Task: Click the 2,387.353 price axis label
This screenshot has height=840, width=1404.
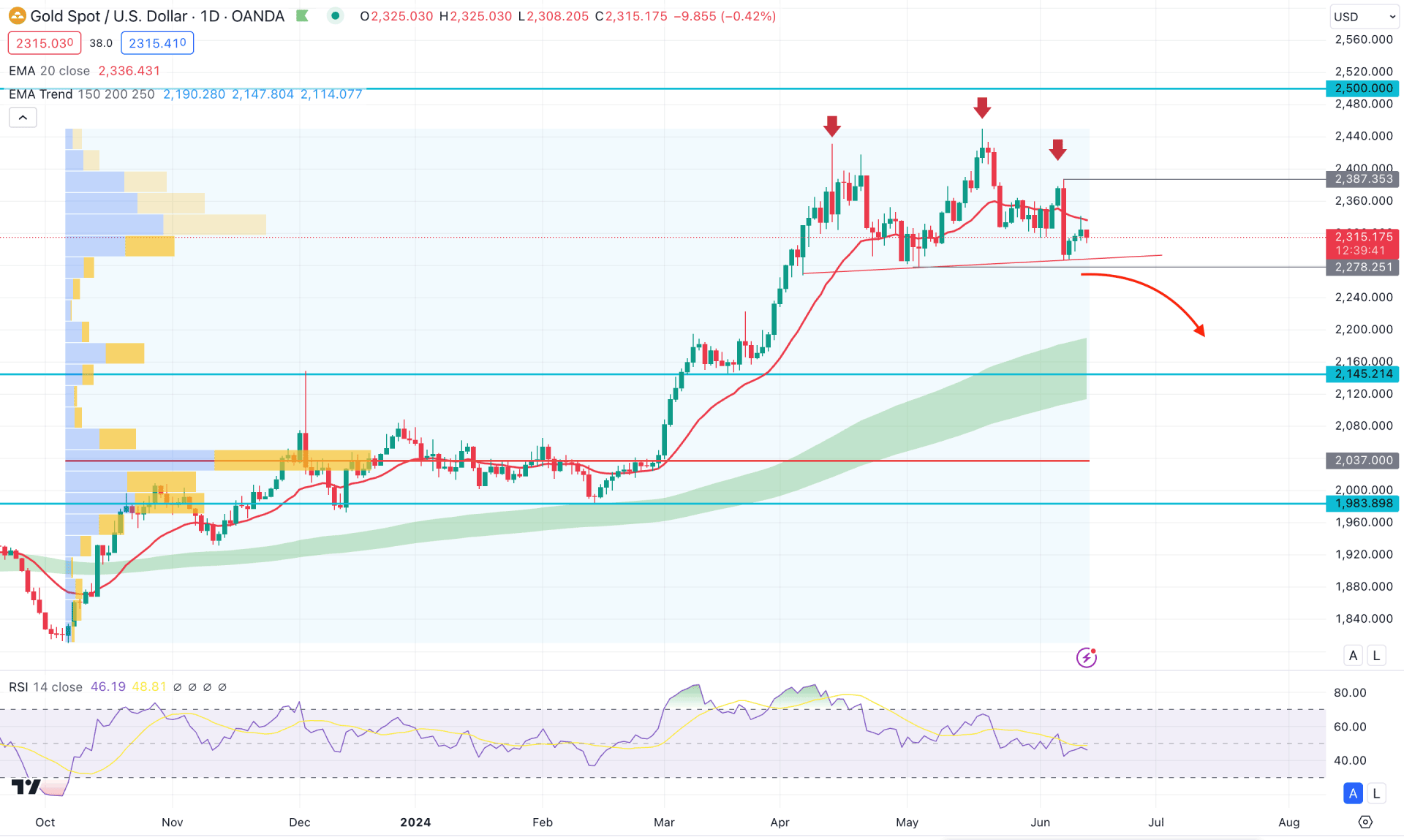Action: pyautogui.click(x=1362, y=179)
